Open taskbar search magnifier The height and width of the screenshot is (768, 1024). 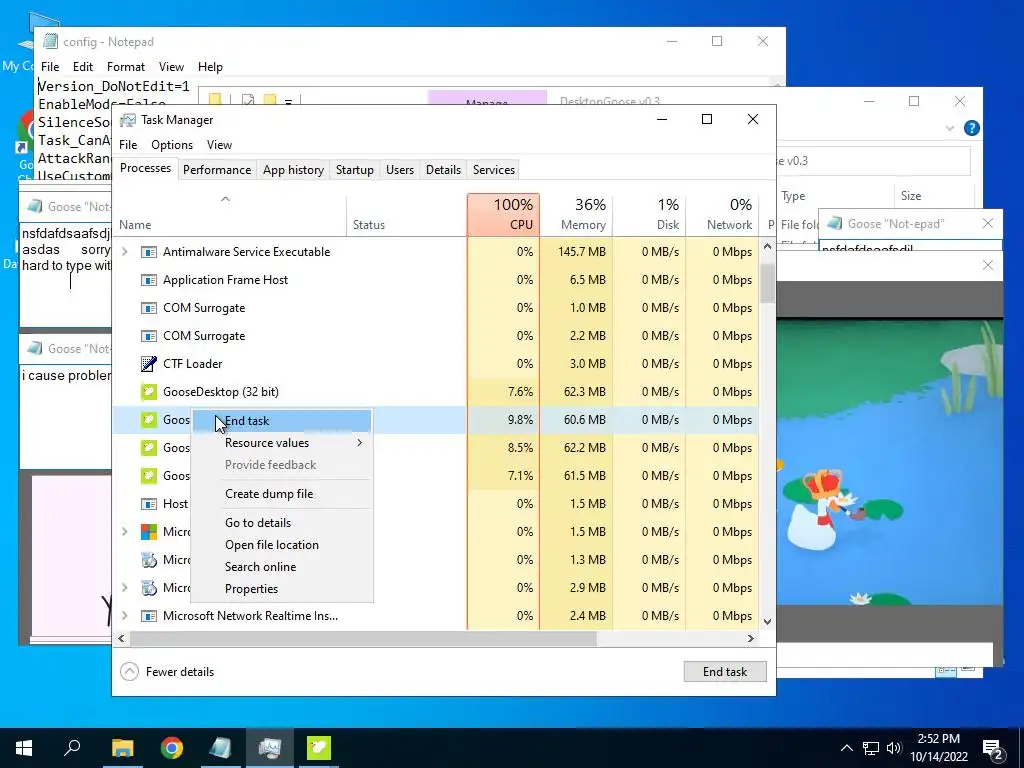(72, 748)
